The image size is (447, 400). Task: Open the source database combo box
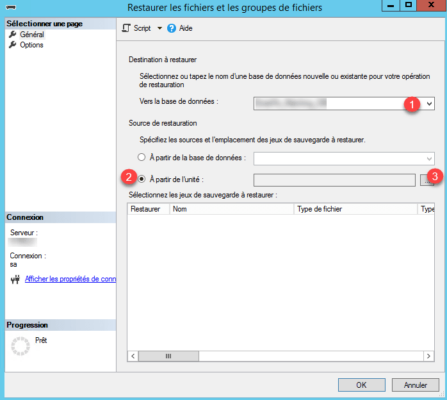[344, 159]
